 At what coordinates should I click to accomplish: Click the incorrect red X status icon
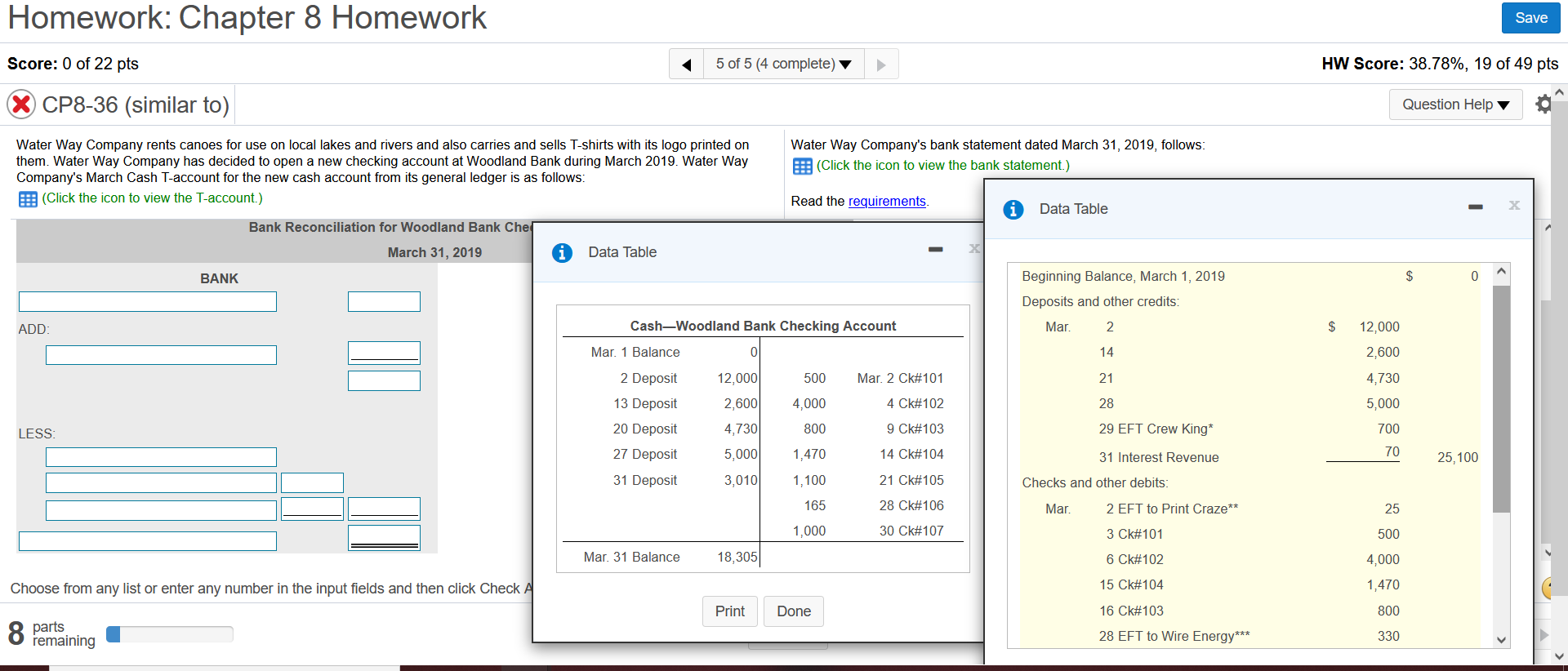pyautogui.click(x=21, y=104)
